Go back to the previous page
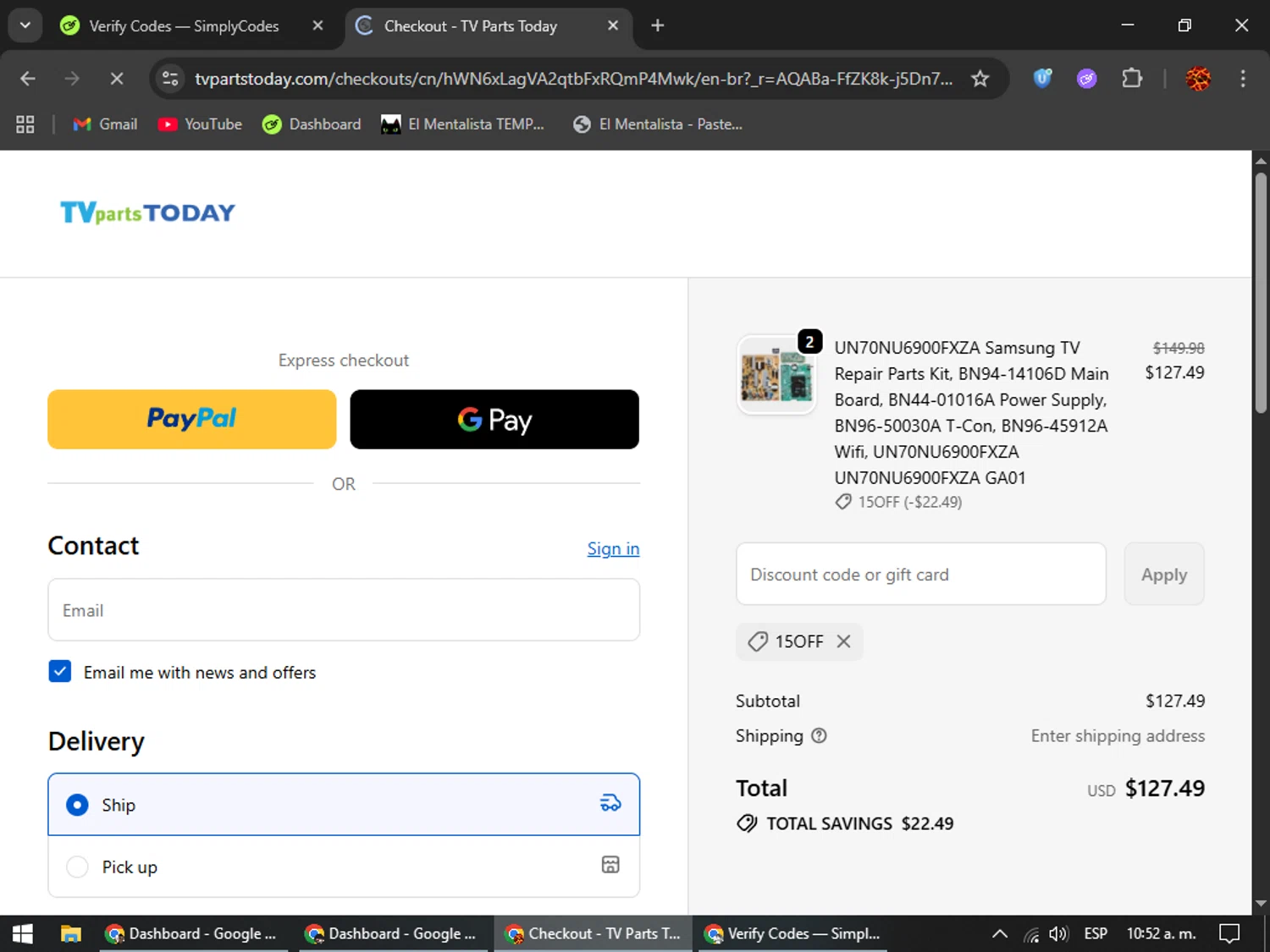The image size is (1270, 952). coord(27,79)
